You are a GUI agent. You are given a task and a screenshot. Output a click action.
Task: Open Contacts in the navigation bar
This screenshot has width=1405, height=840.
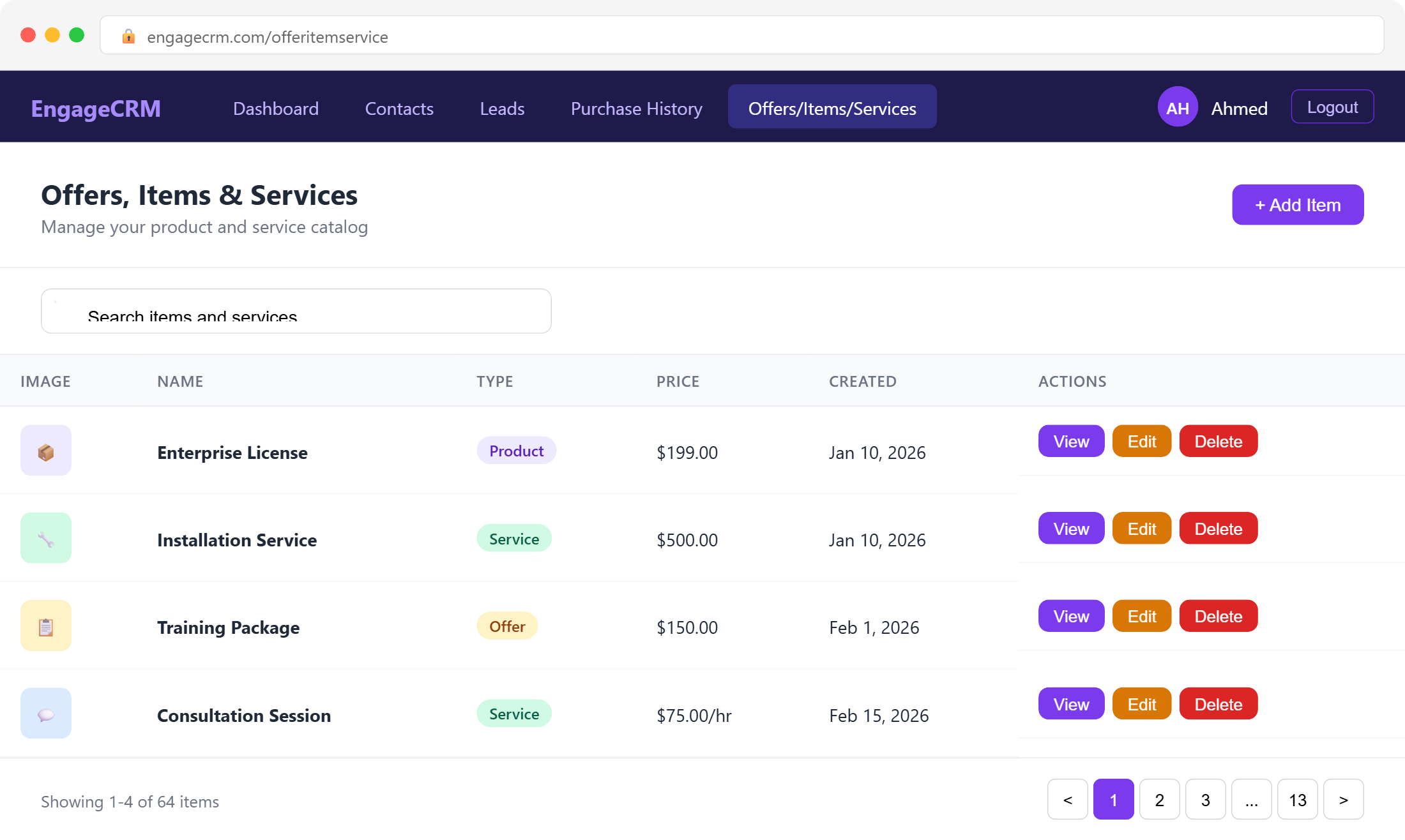pos(399,109)
